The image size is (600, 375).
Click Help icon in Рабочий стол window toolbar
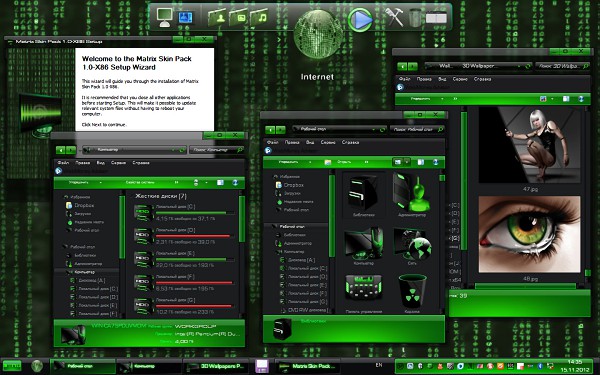coord(435,162)
